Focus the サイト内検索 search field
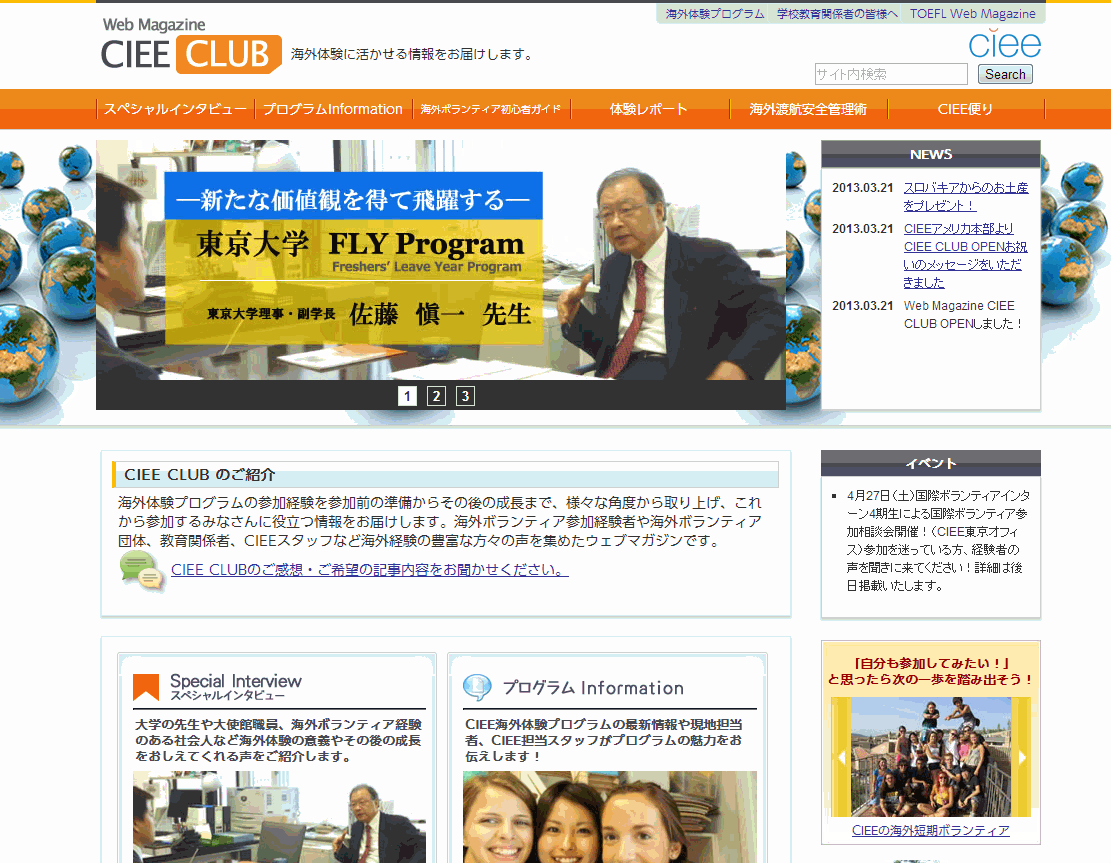This screenshot has height=863, width=1111. click(891, 74)
